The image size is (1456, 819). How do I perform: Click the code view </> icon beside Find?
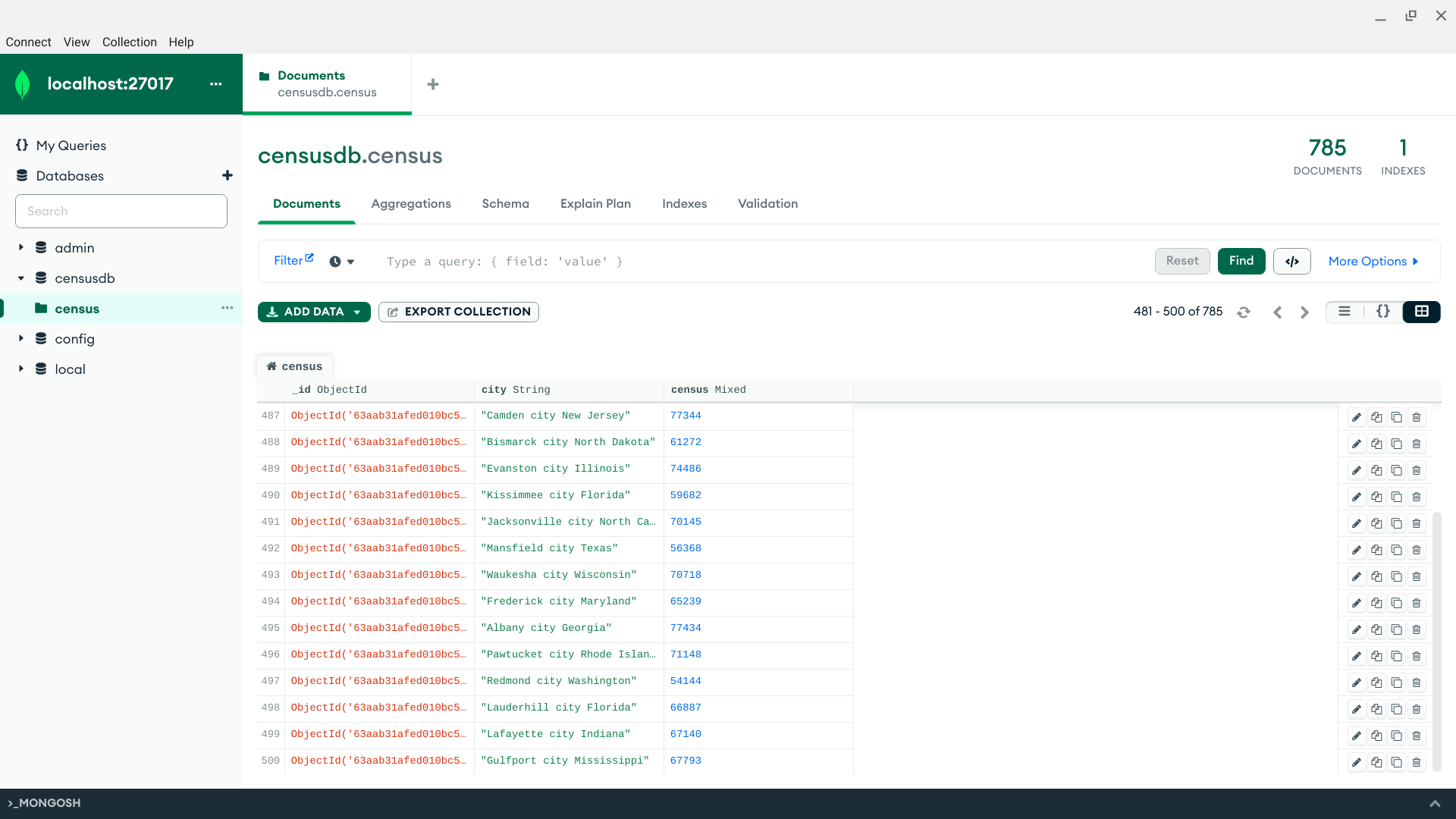[1291, 261]
